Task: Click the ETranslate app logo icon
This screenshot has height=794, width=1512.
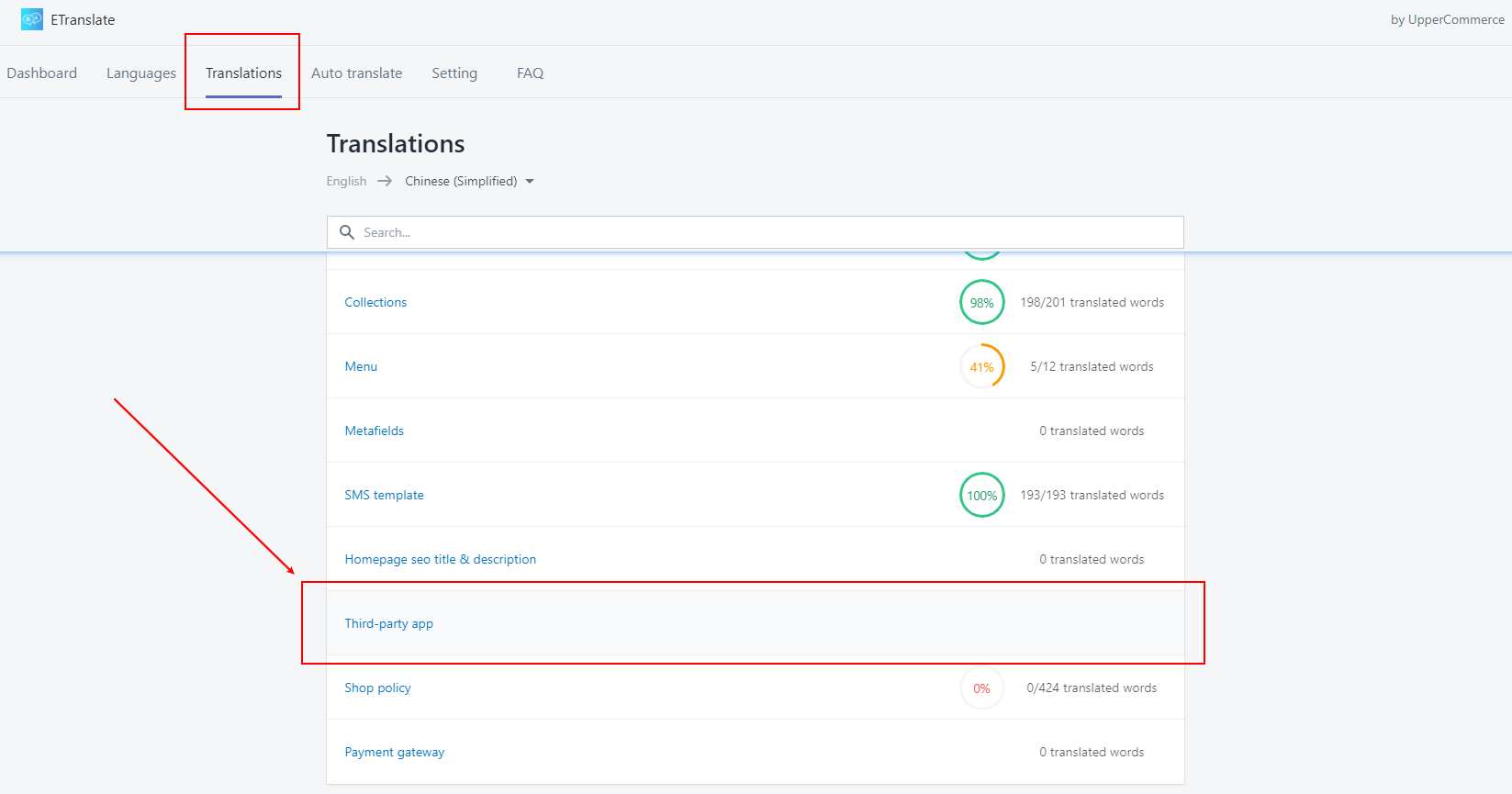Action: coord(32,19)
